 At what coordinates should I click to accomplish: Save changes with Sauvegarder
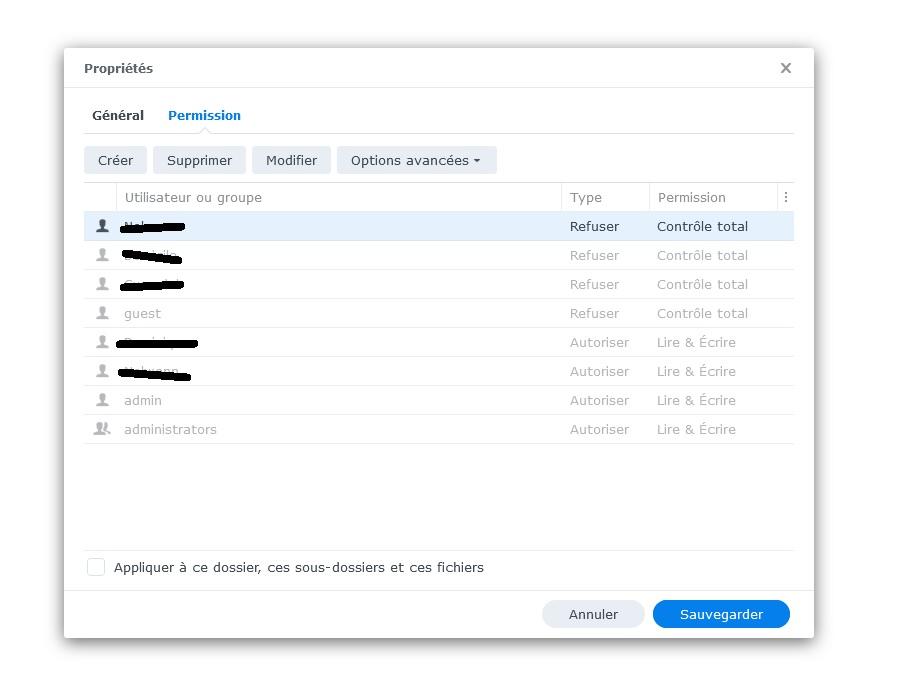721,614
